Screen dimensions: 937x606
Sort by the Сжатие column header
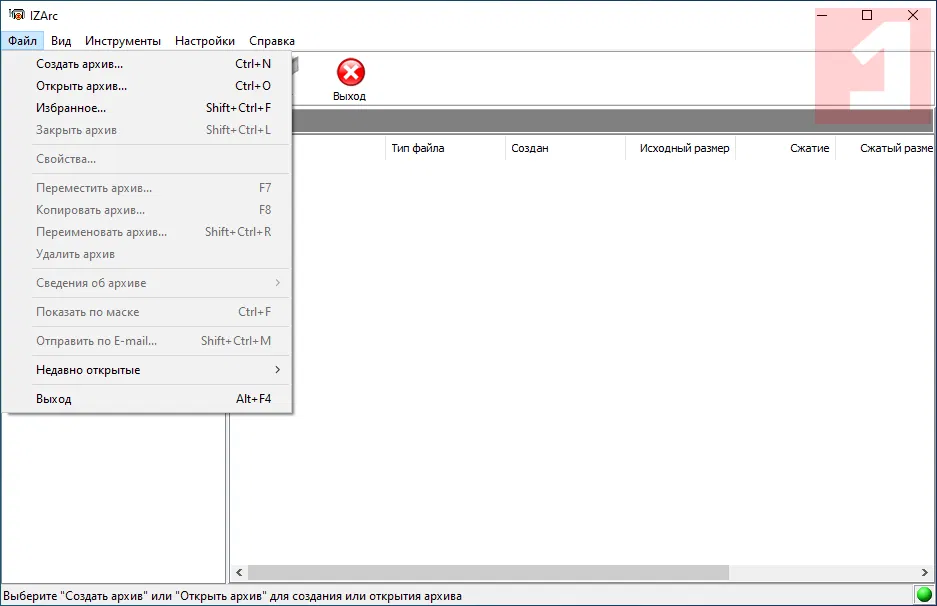786,148
